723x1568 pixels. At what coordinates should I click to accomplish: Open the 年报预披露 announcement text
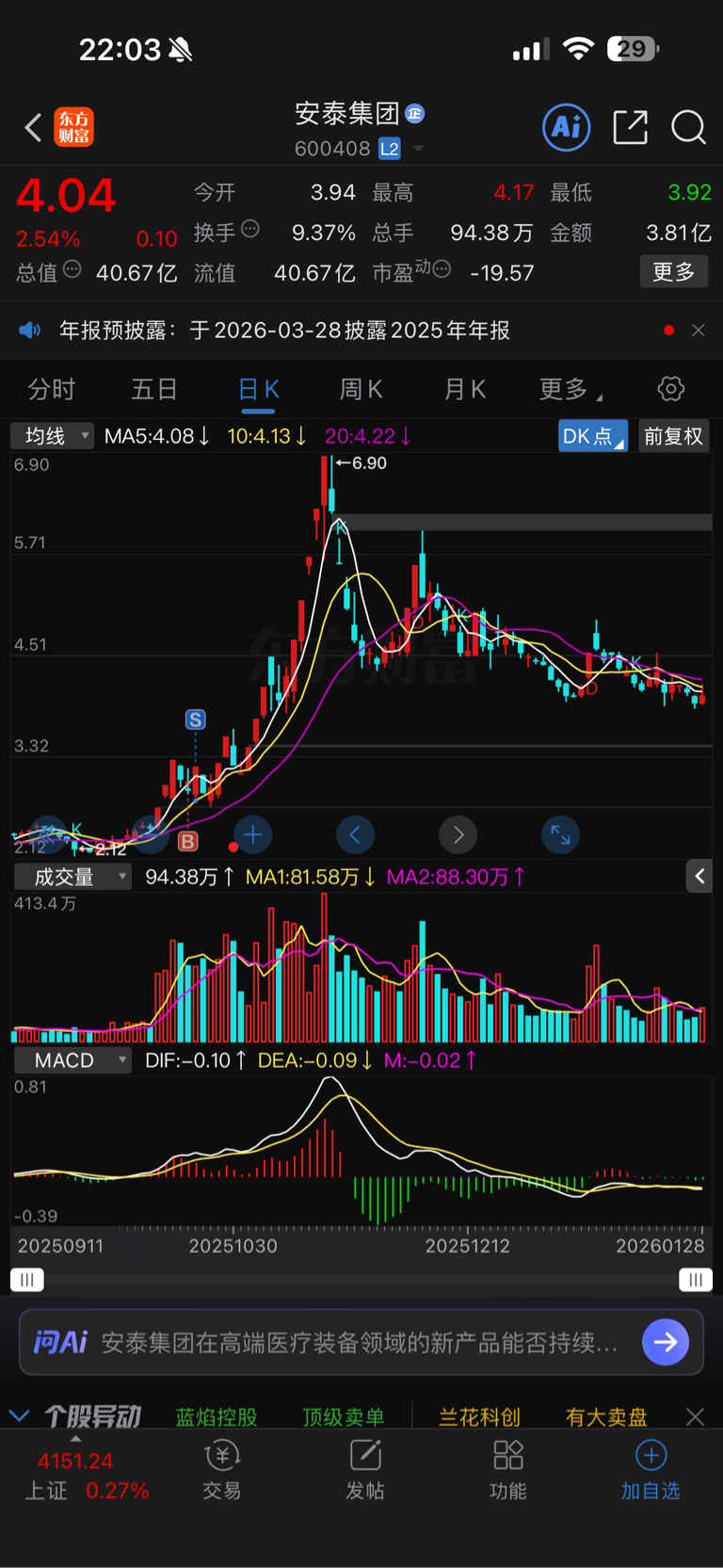tap(284, 331)
